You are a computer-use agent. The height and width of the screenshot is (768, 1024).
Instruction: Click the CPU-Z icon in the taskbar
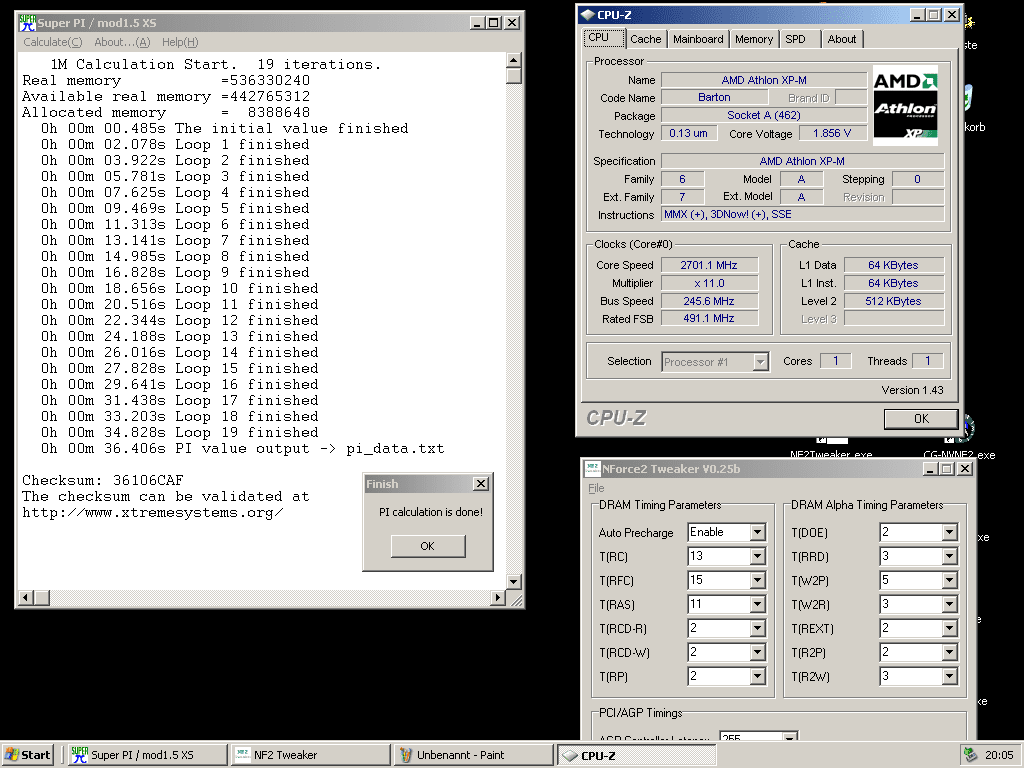pos(570,756)
